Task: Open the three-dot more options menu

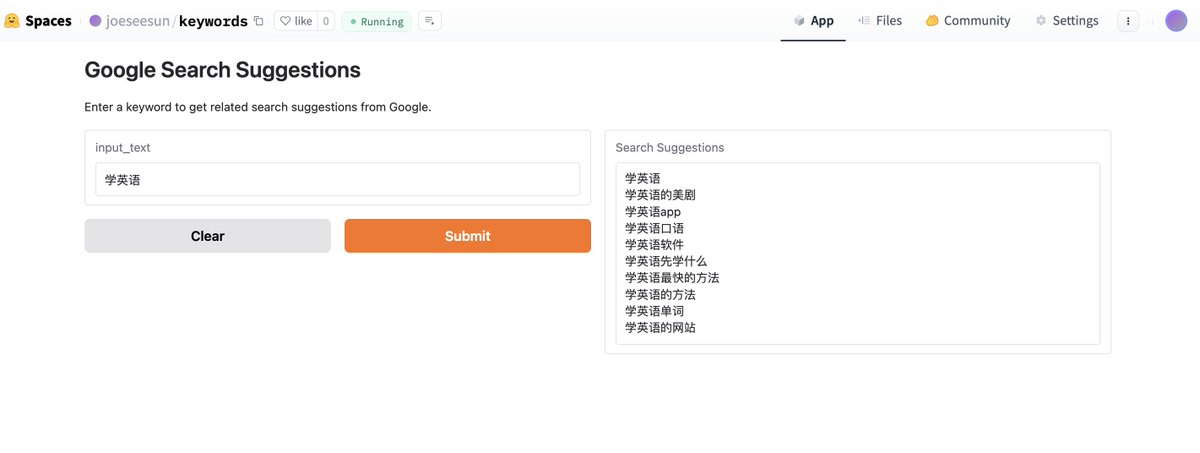Action: (1128, 21)
